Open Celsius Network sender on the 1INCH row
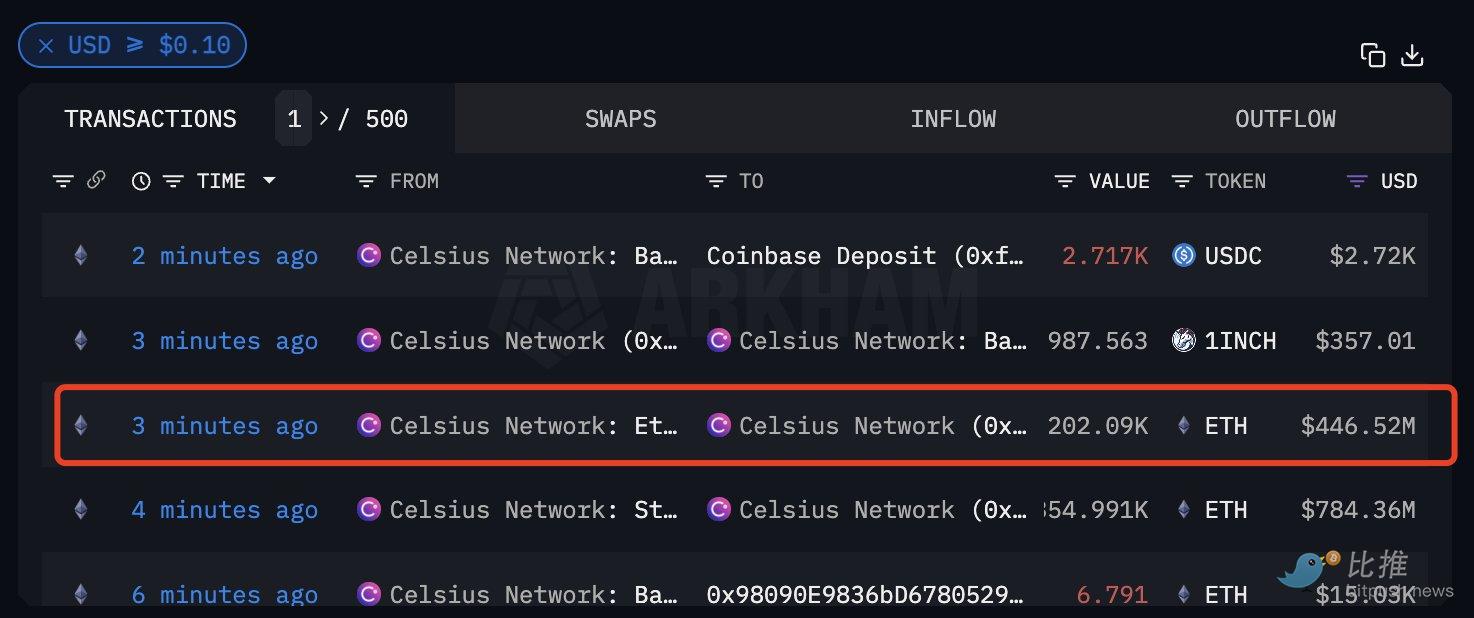The image size is (1474, 618). point(534,341)
